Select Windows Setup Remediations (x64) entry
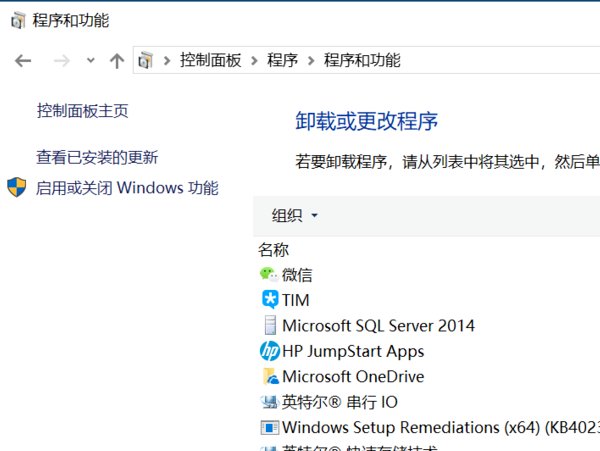This screenshot has width=600, height=451. 441,428
